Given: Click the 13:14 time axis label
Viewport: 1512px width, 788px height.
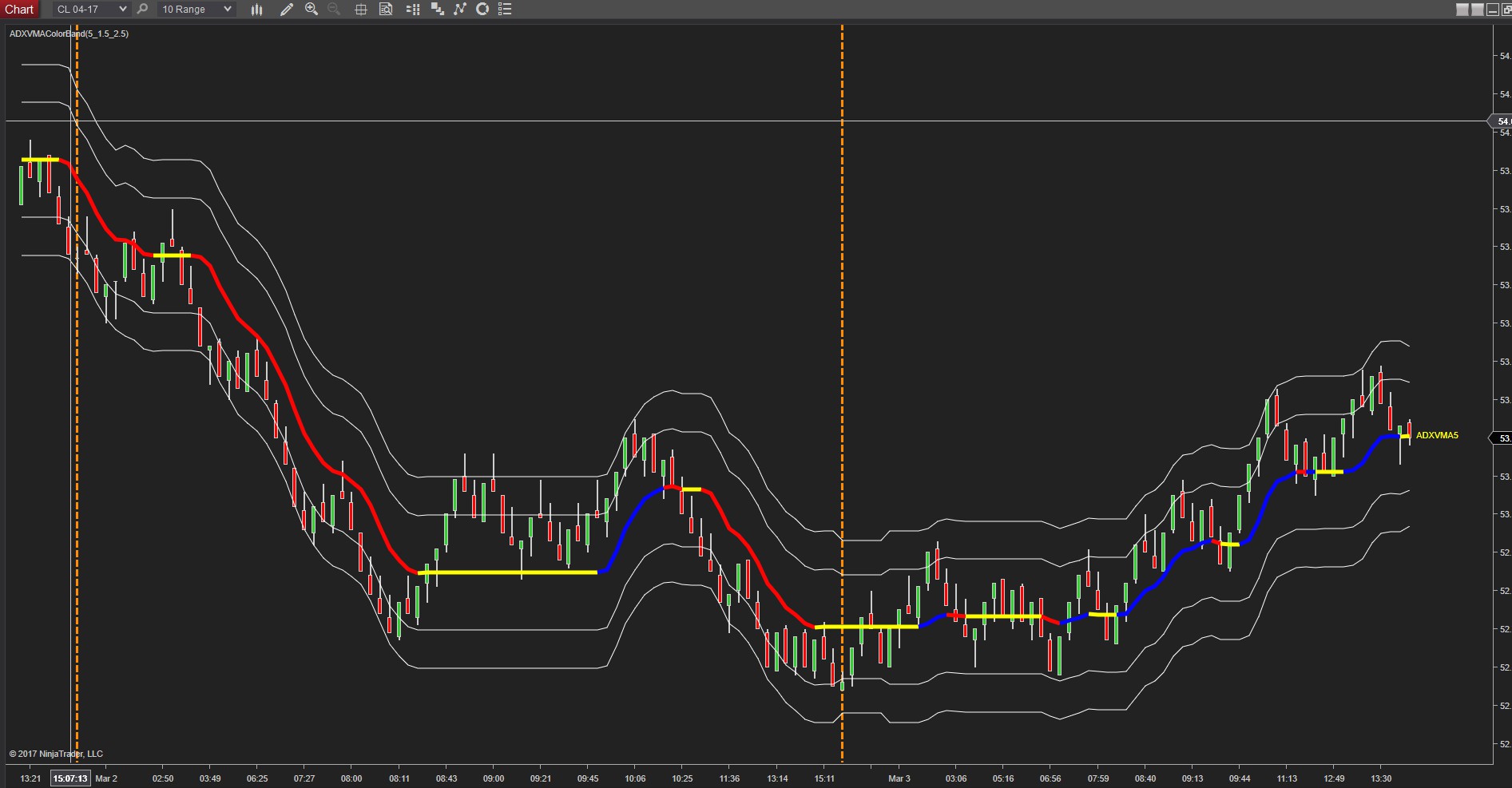Looking at the screenshot, I should tap(777, 778).
